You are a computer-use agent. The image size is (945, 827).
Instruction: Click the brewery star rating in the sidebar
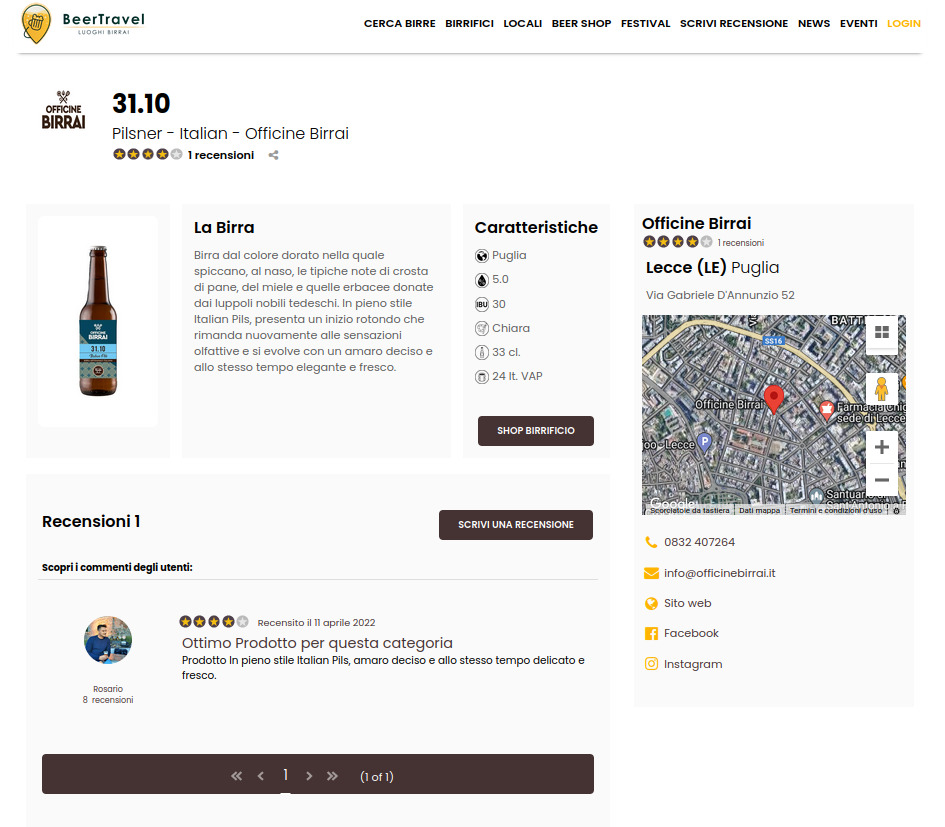pyautogui.click(x=678, y=242)
